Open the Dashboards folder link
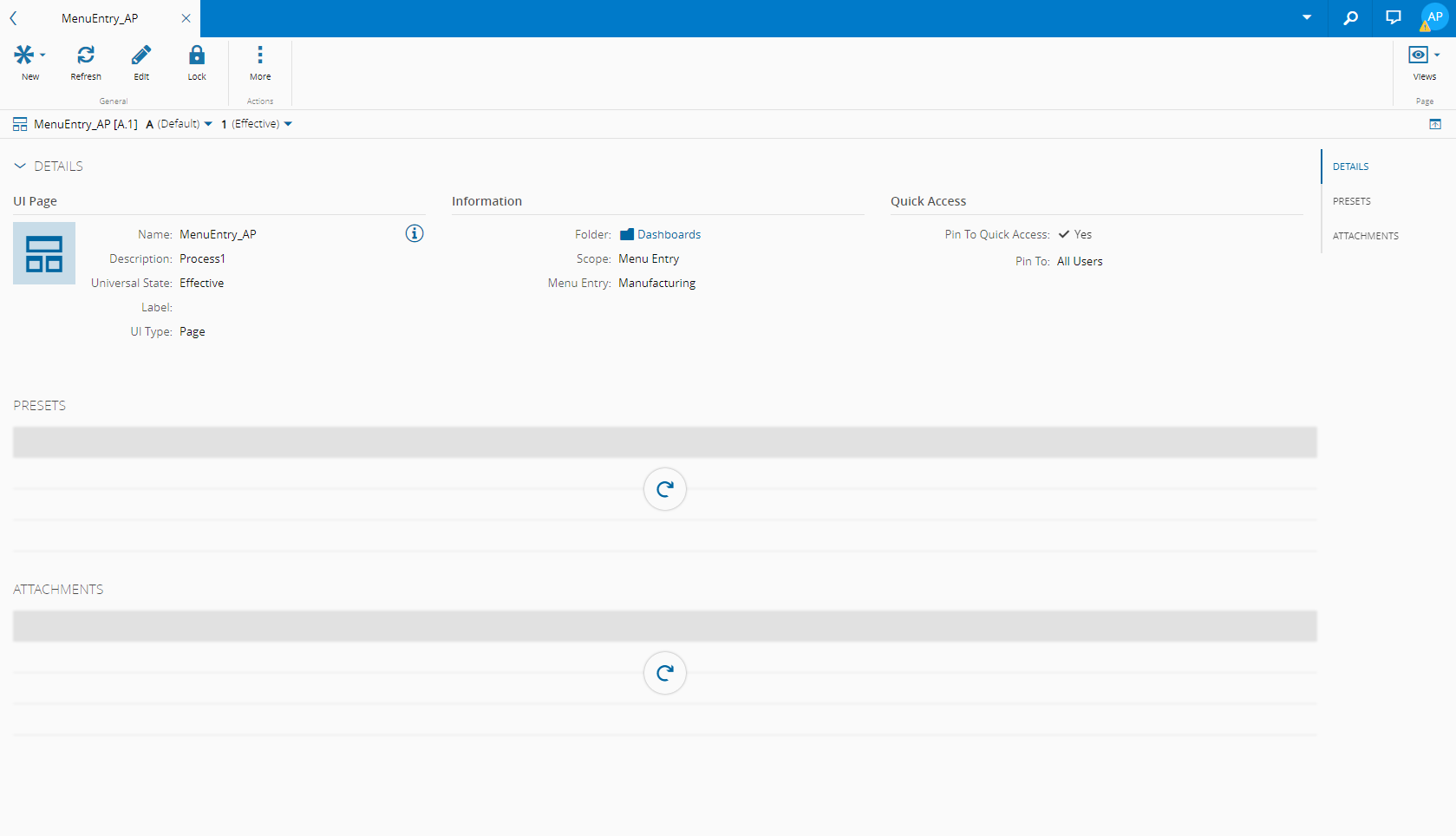The image size is (1456, 836). coord(669,234)
